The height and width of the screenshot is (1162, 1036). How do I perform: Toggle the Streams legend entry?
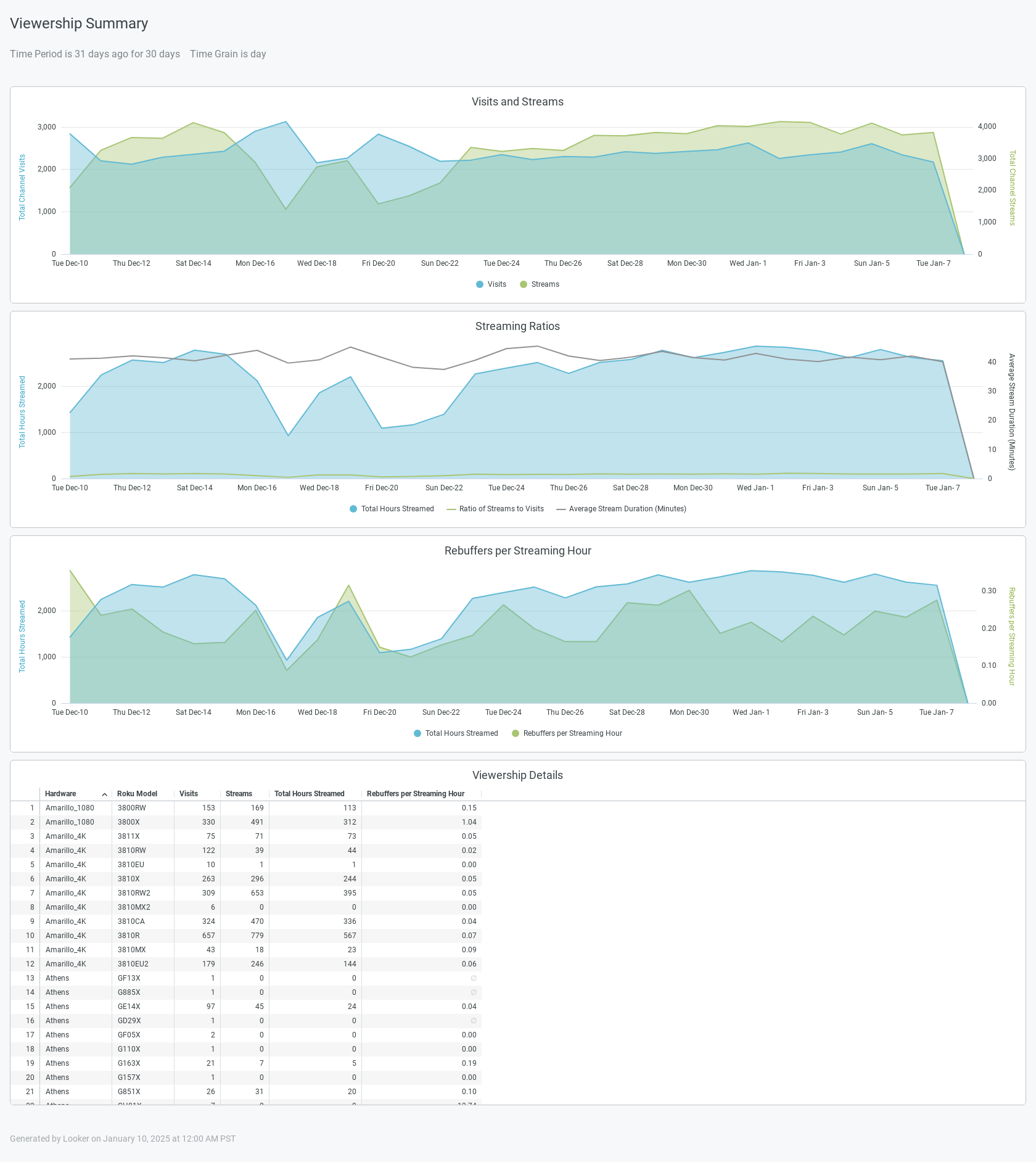540,284
